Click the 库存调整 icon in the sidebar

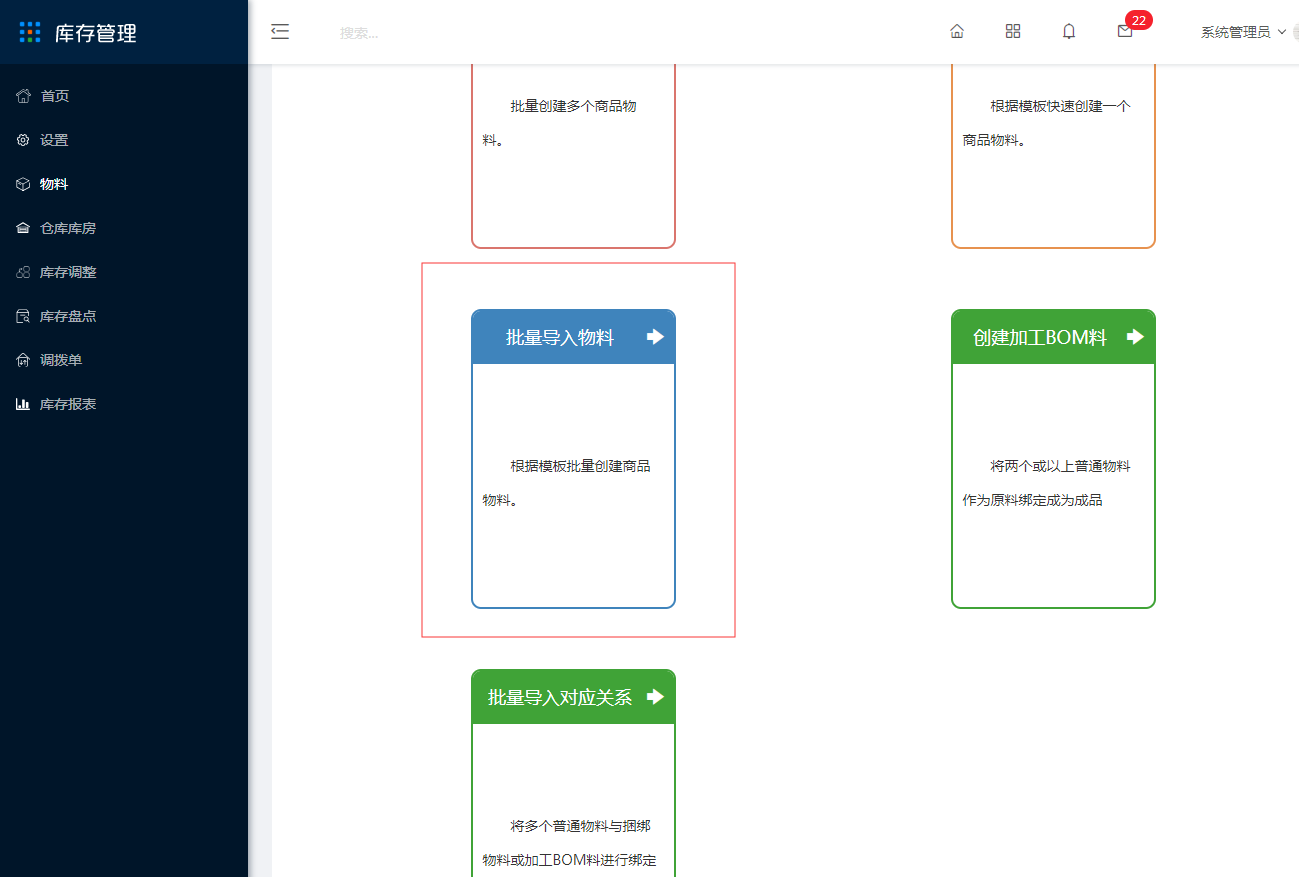23,272
